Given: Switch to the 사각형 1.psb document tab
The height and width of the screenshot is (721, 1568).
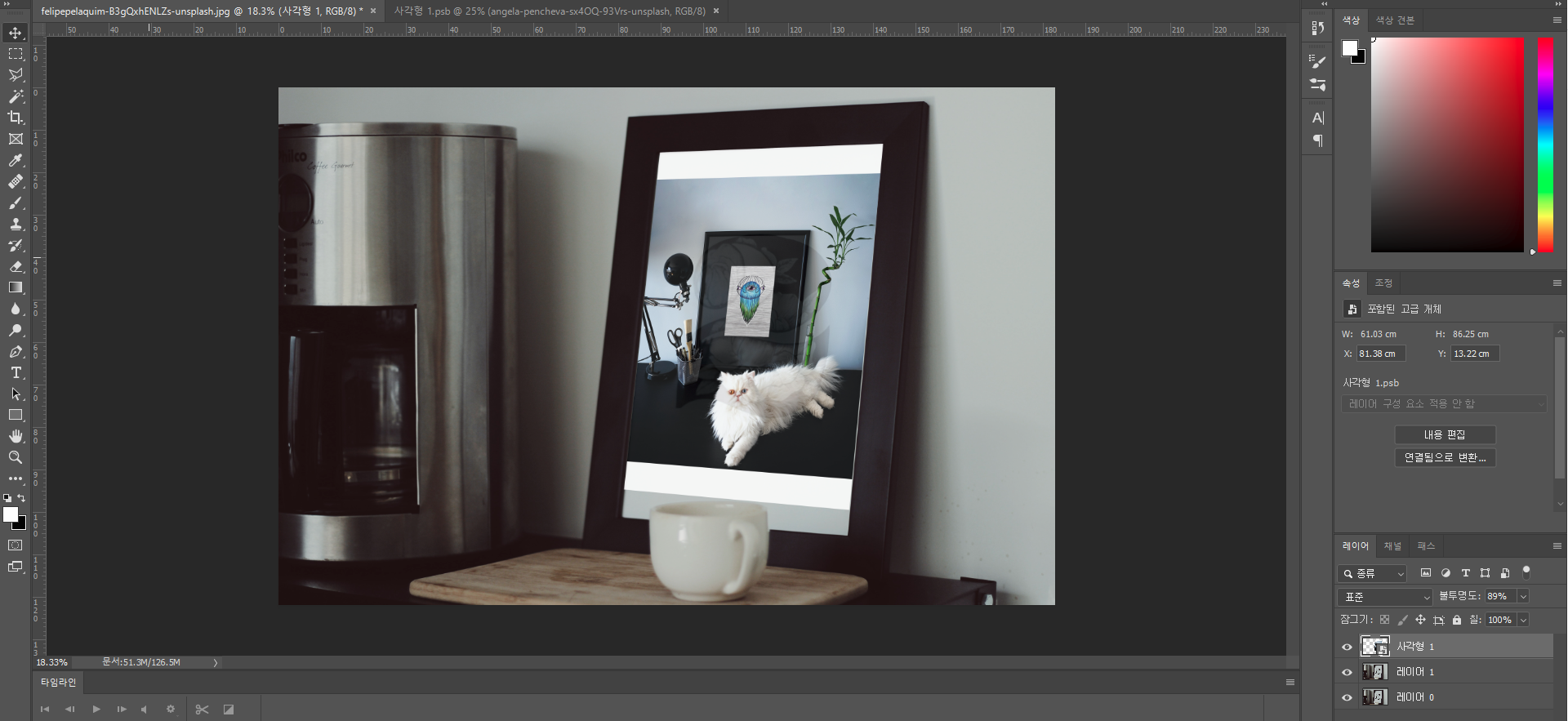Looking at the screenshot, I should 550,11.
